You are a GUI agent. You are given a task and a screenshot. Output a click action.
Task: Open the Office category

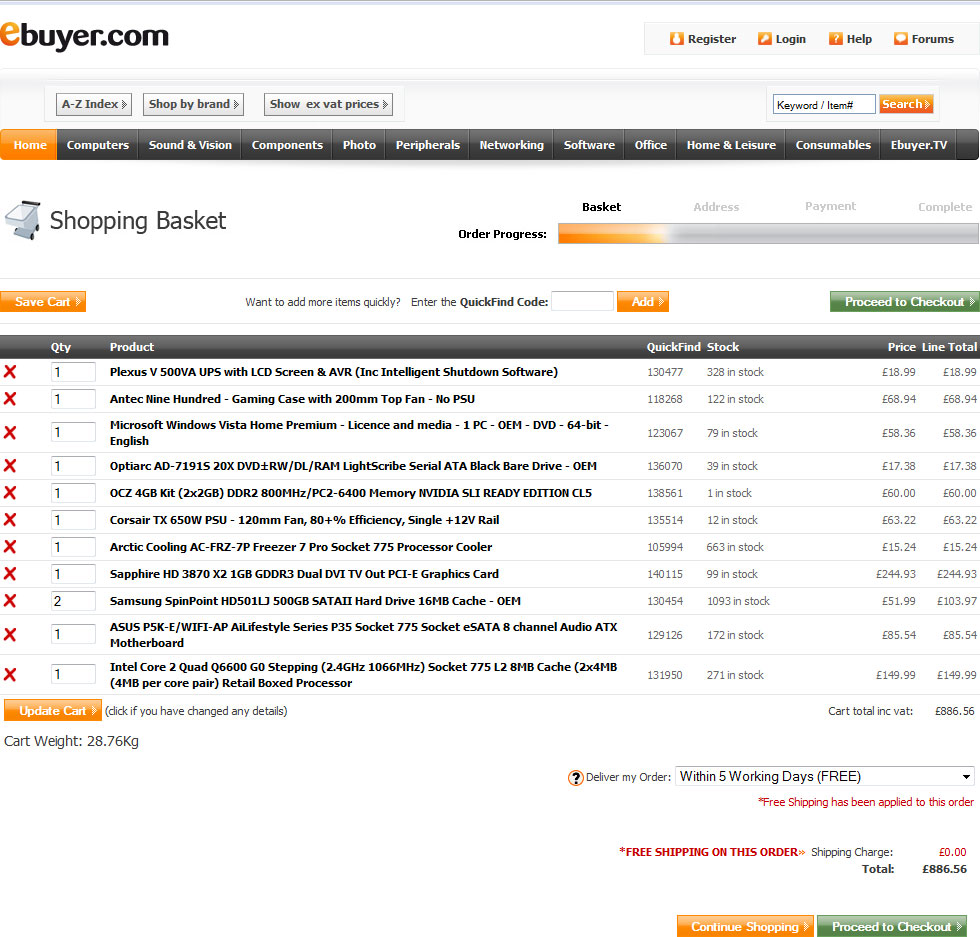pos(650,145)
